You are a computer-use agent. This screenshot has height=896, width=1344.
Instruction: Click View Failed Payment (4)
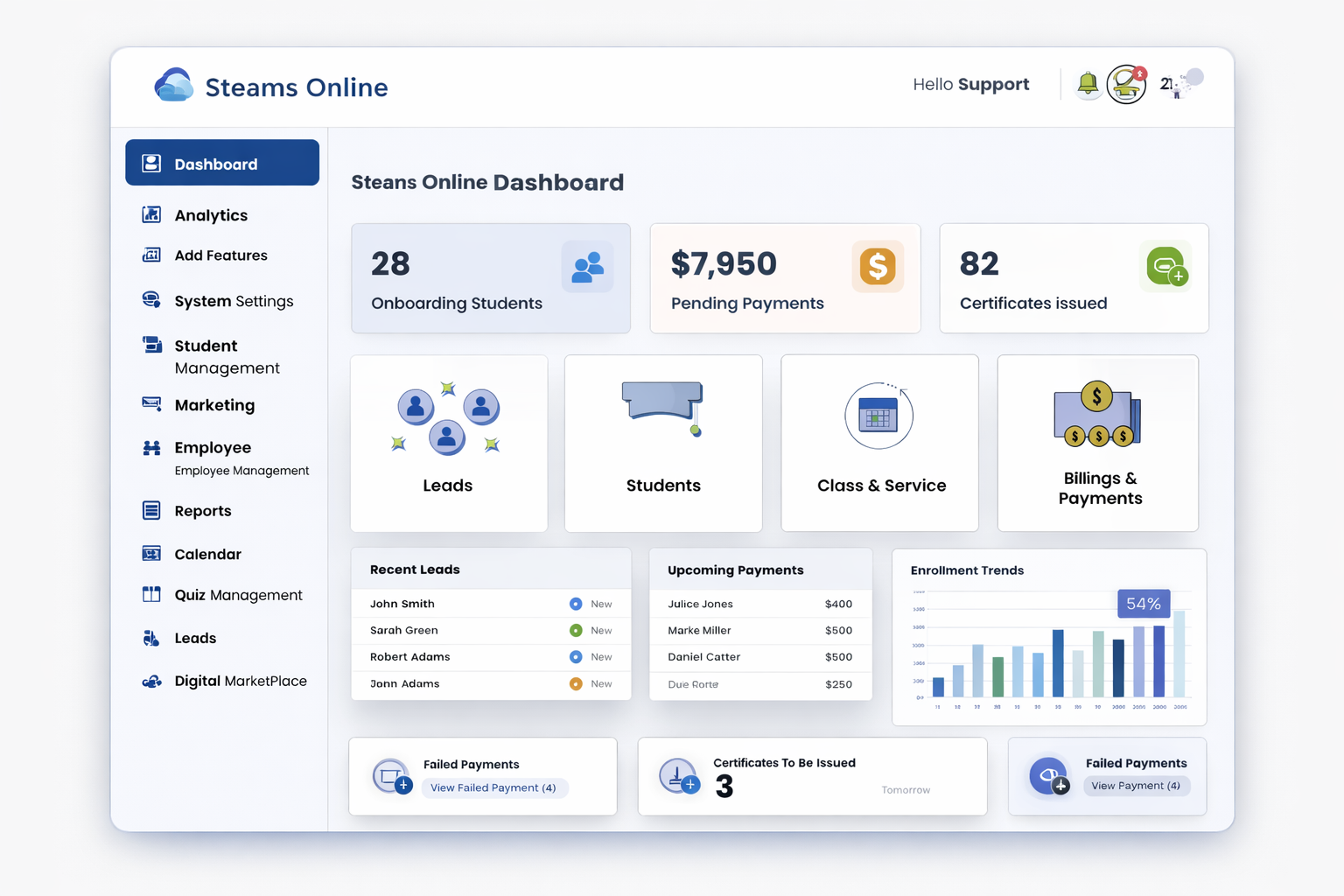494,787
